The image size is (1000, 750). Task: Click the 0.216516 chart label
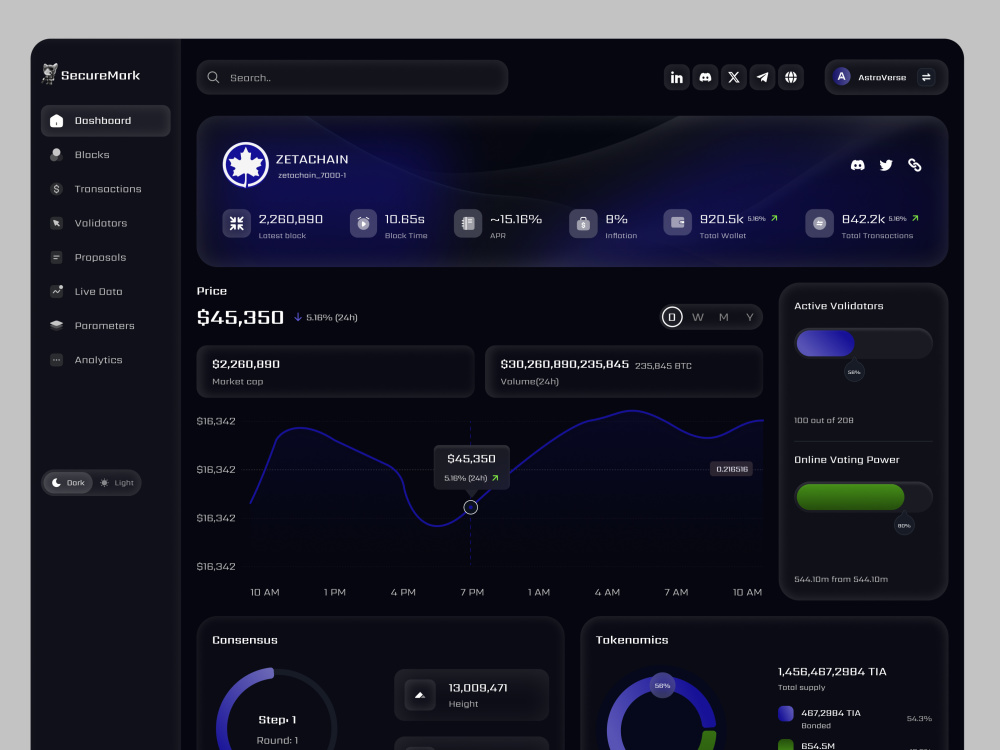click(732, 469)
